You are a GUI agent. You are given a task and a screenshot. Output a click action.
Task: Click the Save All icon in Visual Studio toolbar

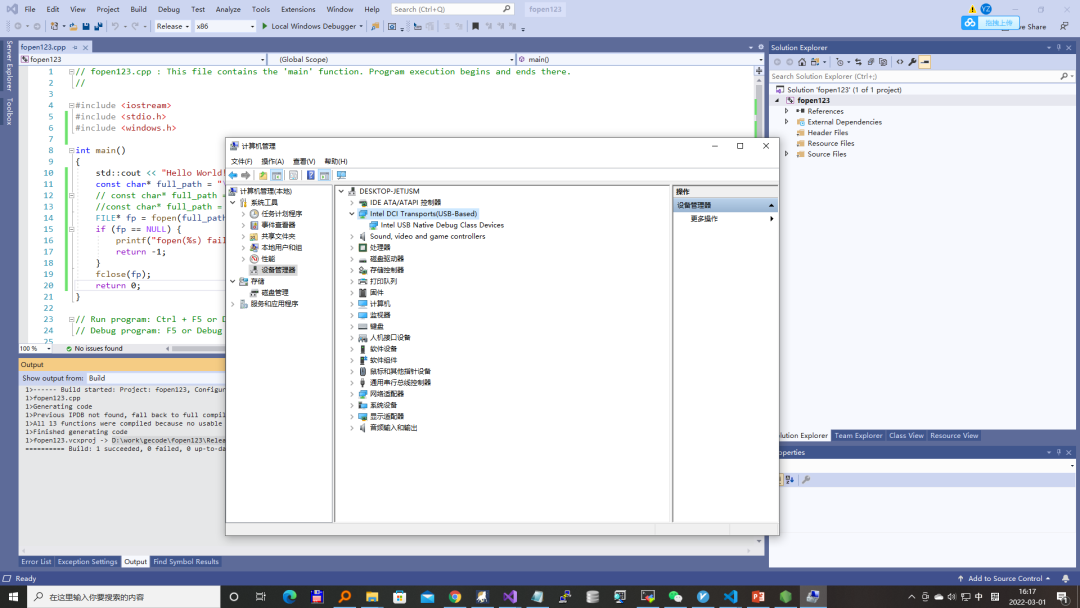[98, 26]
